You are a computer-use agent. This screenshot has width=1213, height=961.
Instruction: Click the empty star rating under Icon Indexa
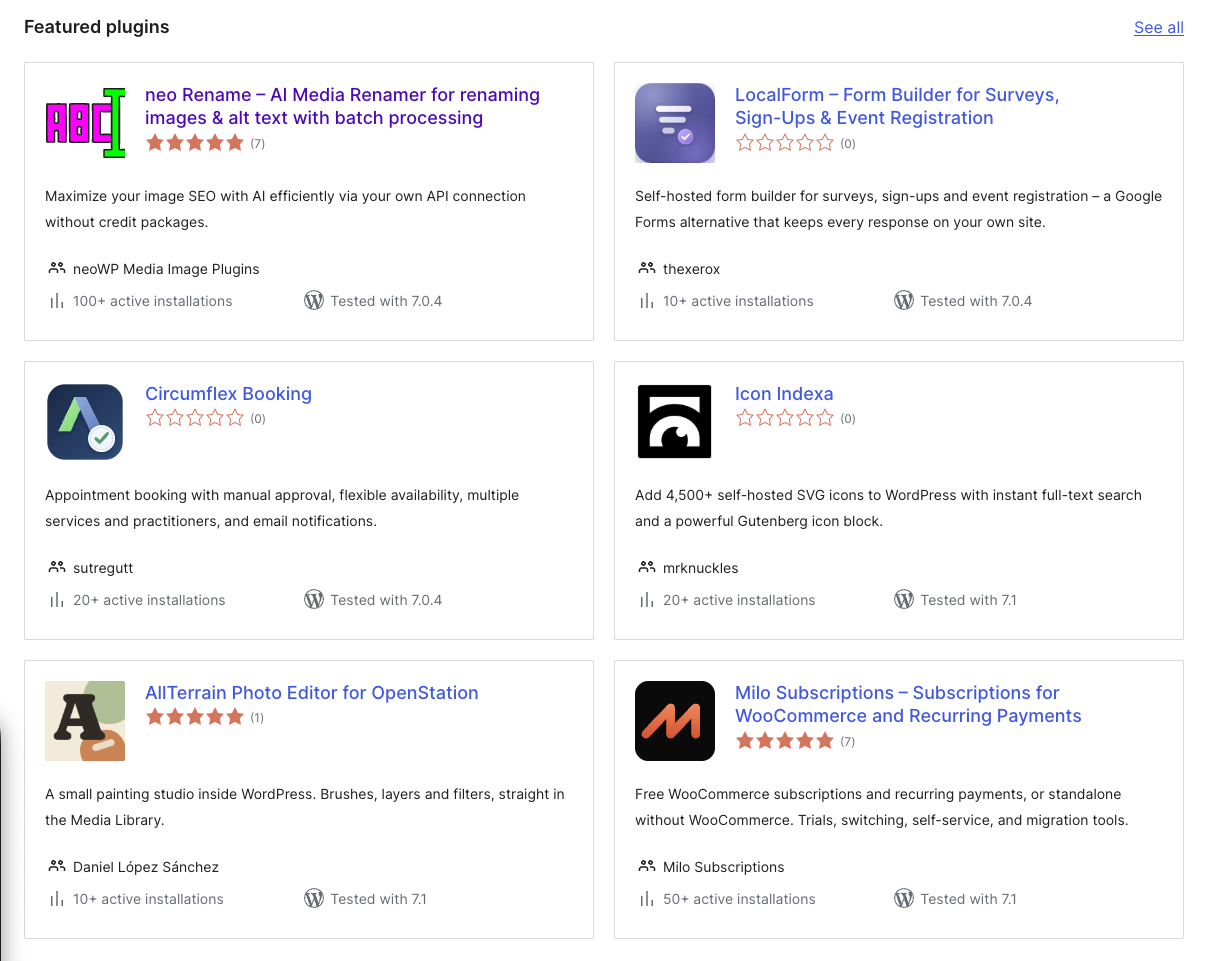(x=785, y=419)
